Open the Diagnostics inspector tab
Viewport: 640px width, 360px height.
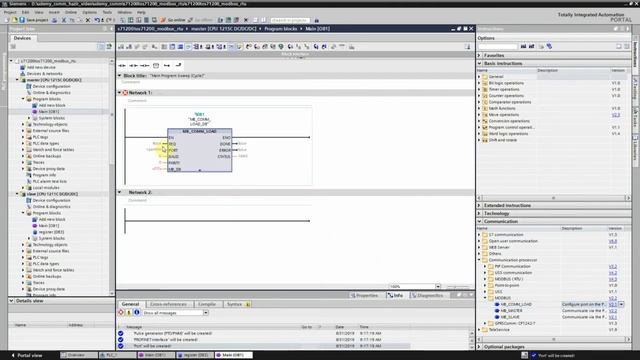(x=427, y=295)
